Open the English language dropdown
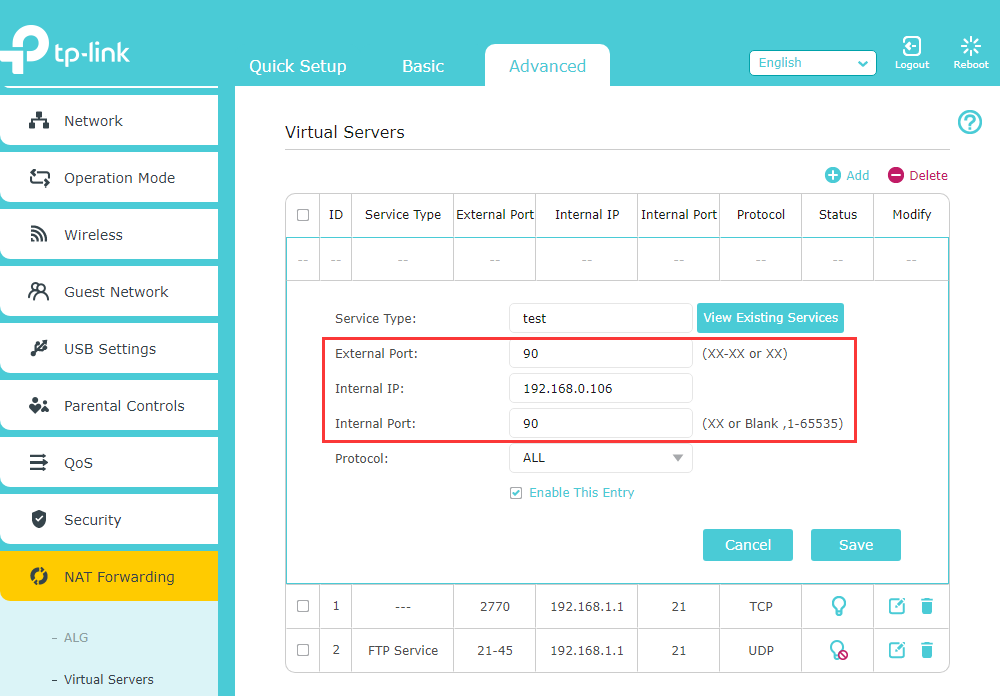This screenshot has height=696, width=1000. tap(812, 62)
